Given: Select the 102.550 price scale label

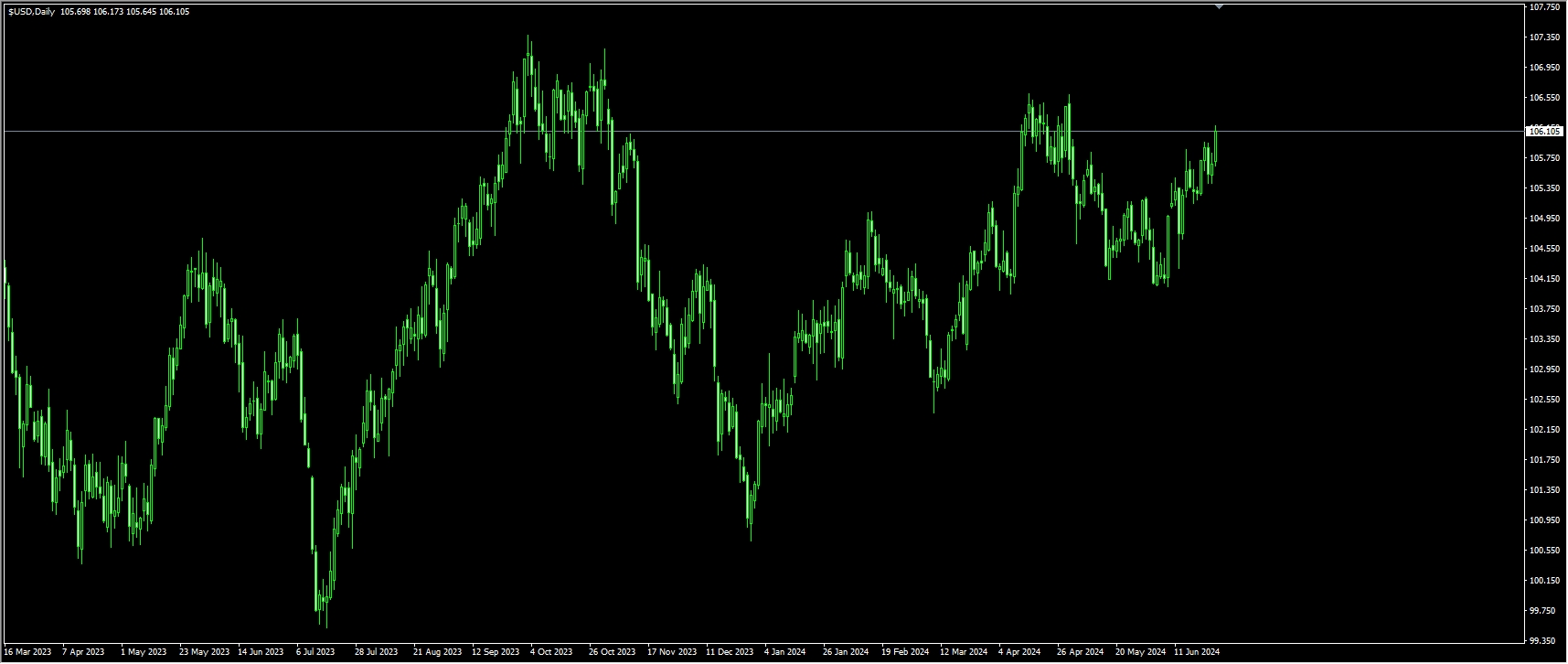Looking at the screenshot, I should (1544, 400).
